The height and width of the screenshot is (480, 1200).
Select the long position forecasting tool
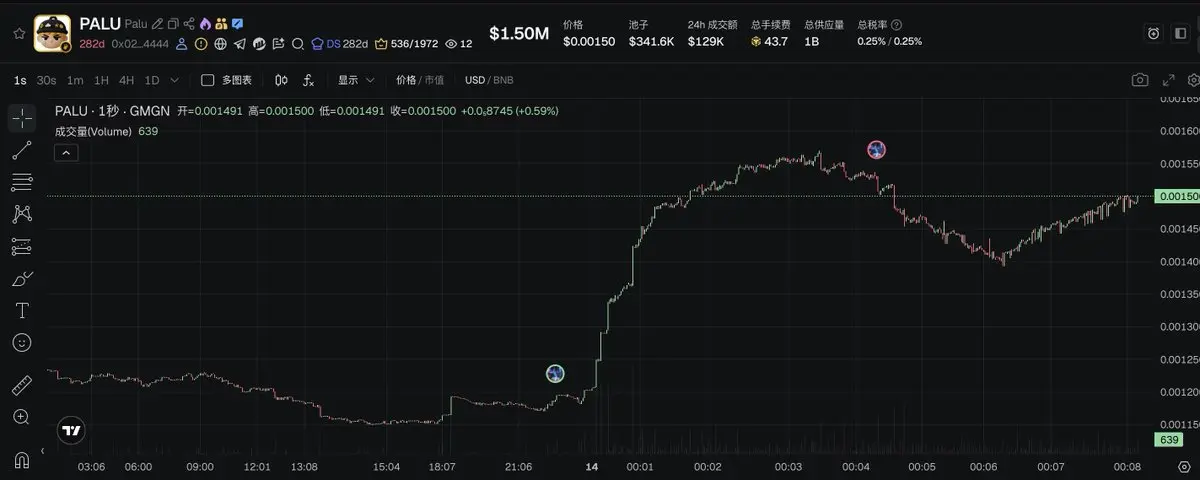coord(22,246)
